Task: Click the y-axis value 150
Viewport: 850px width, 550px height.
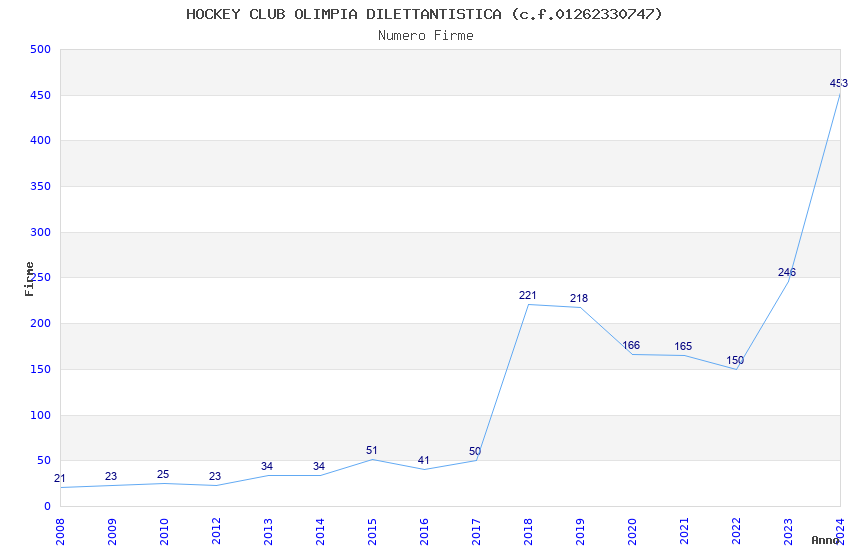Action: (x=41, y=370)
